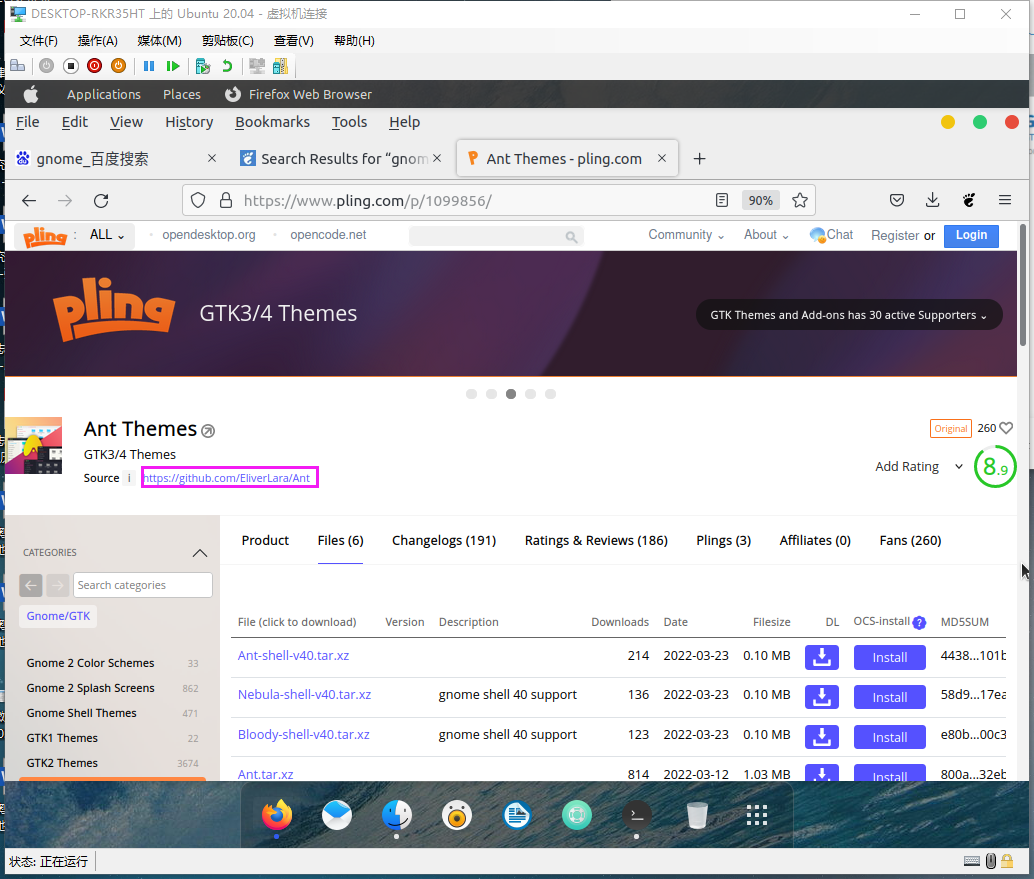The image size is (1034, 879).
Task: Click the heart icon next to 260
Action: pyautogui.click(x=1006, y=428)
